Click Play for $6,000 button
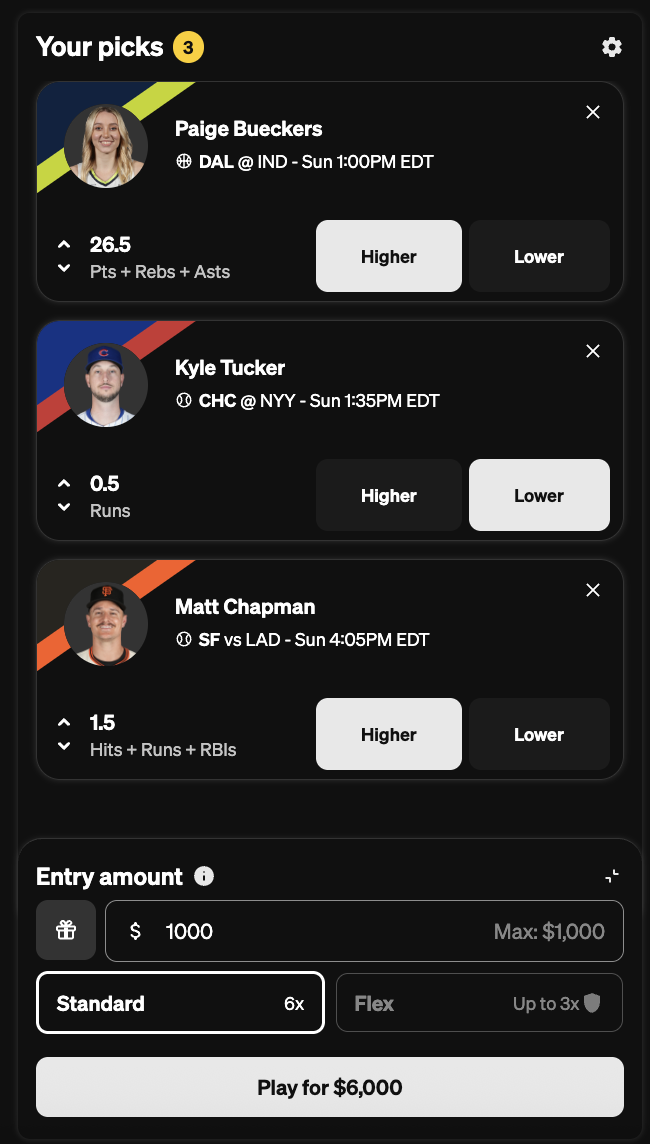The height and width of the screenshot is (1144, 650). [x=330, y=1087]
